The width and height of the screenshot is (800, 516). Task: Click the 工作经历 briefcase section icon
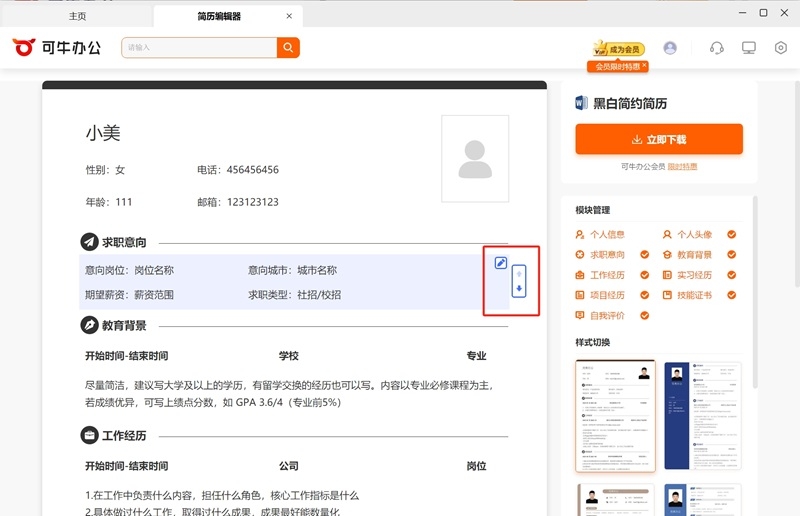(x=89, y=435)
